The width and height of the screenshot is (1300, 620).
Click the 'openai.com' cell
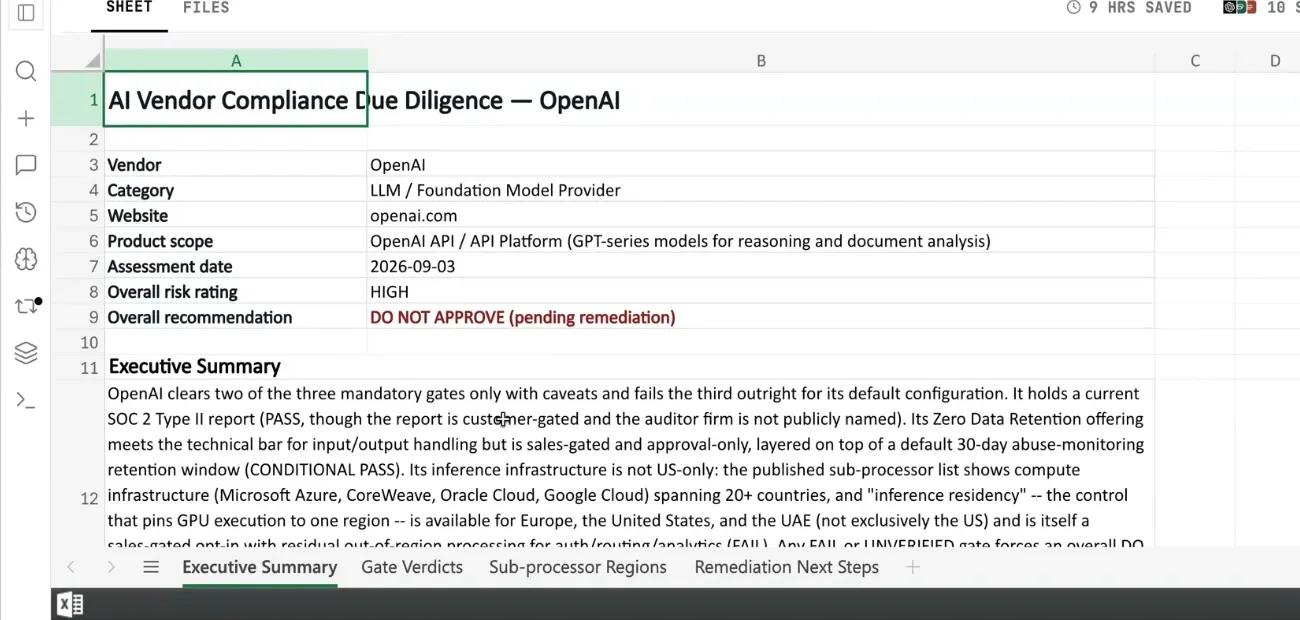pyautogui.click(x=761, y=216)
